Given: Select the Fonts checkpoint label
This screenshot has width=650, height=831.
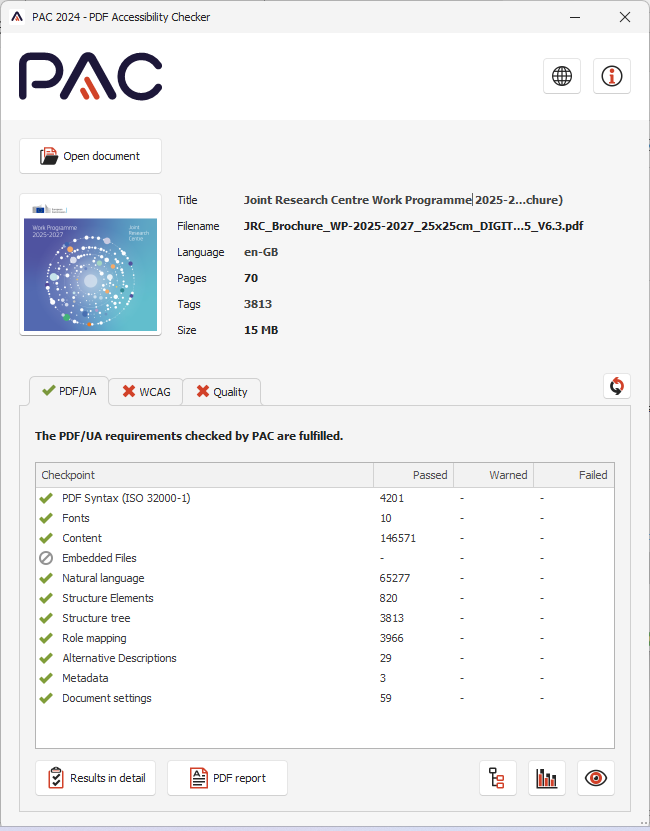Looking at the screenshot, I should (76, 518).
